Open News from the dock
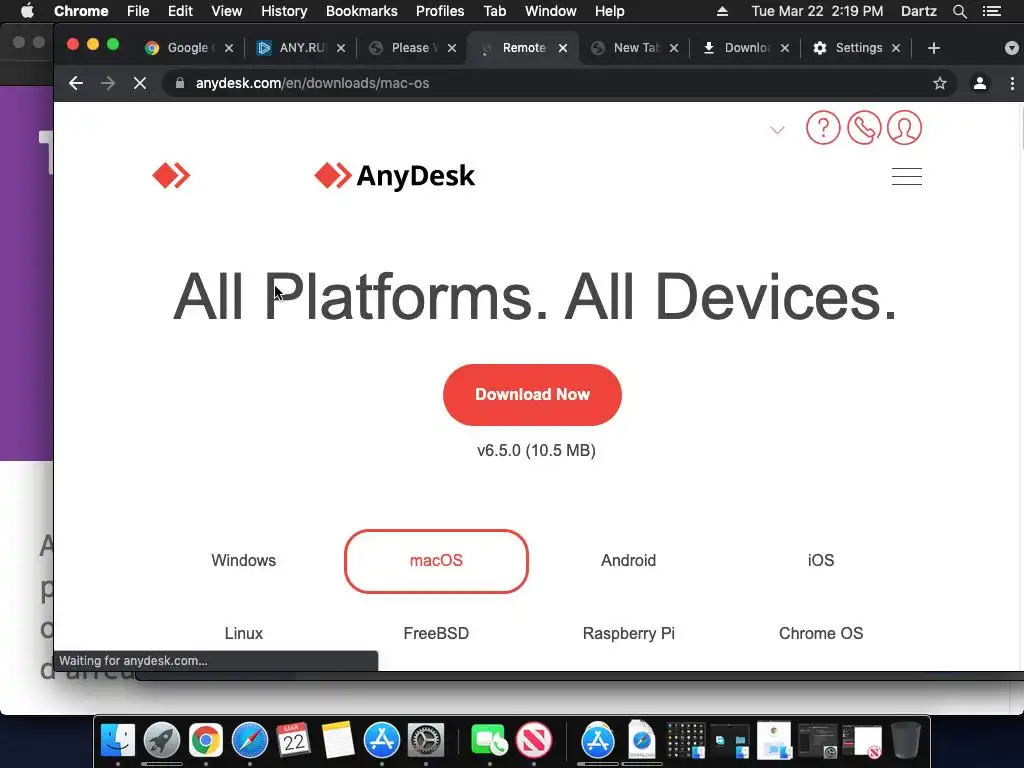 pyautogui.click(x=534, y=741)
